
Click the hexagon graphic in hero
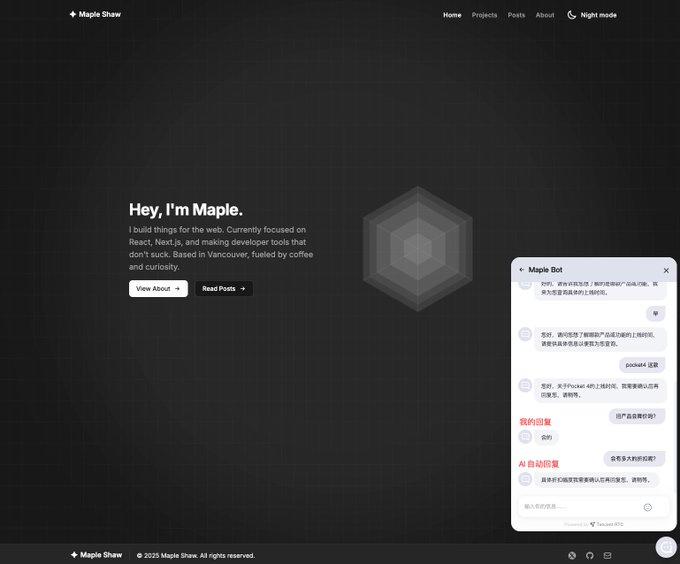pyautogui.click(x=418, y=249)
